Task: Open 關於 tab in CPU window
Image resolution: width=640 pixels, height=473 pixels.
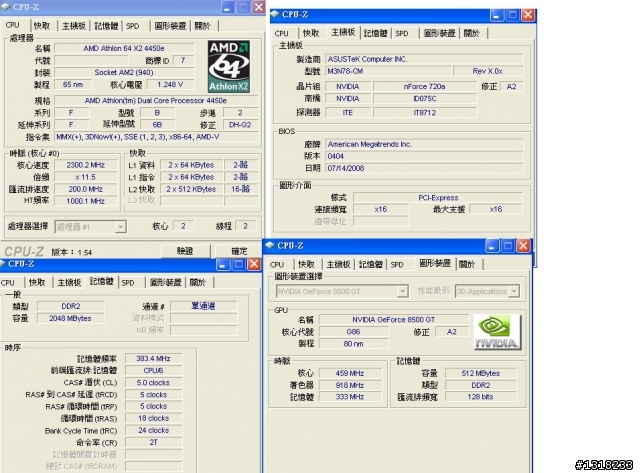Action: coord(202,26)
